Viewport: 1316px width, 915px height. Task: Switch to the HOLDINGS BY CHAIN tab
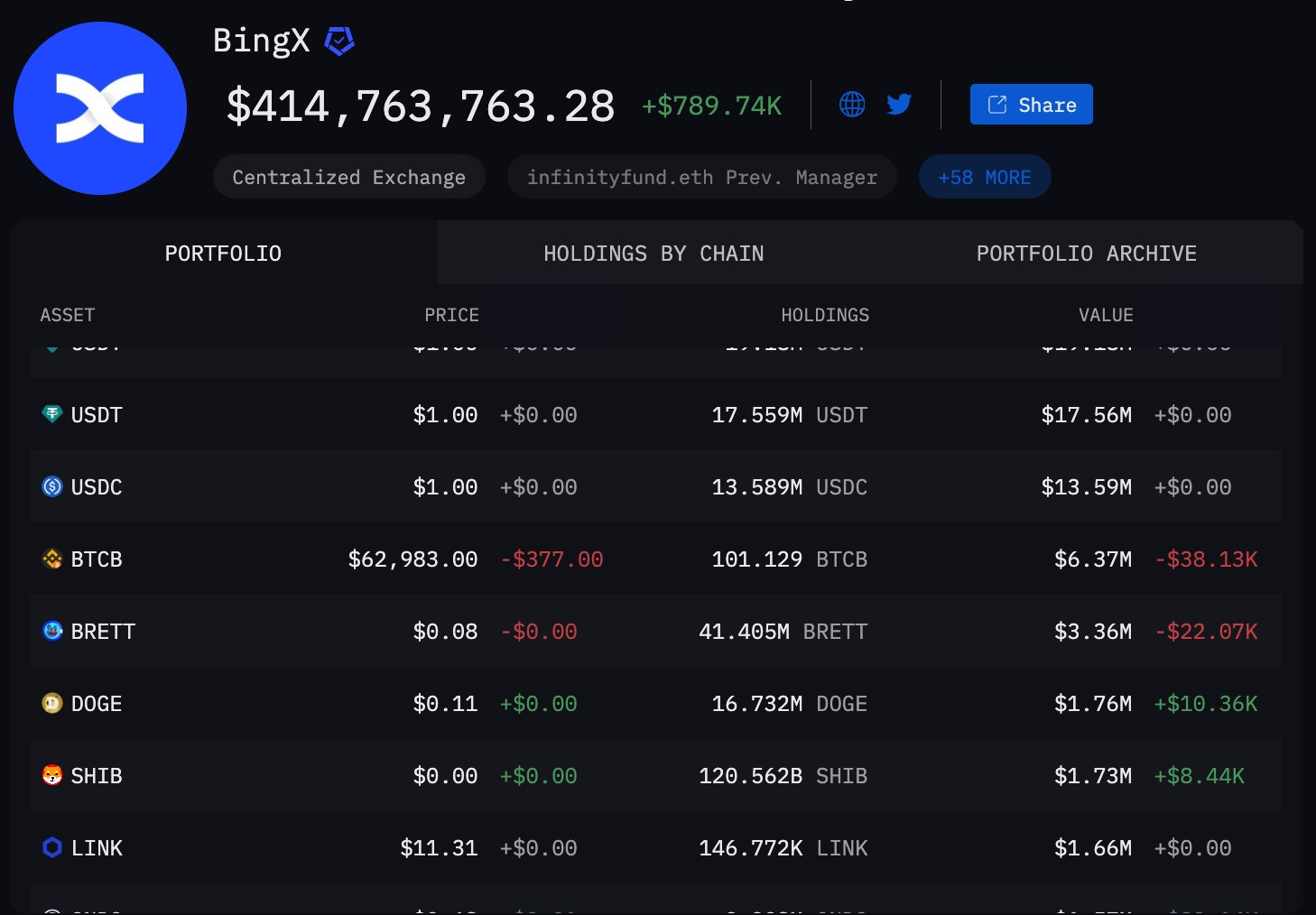(653, 253)
